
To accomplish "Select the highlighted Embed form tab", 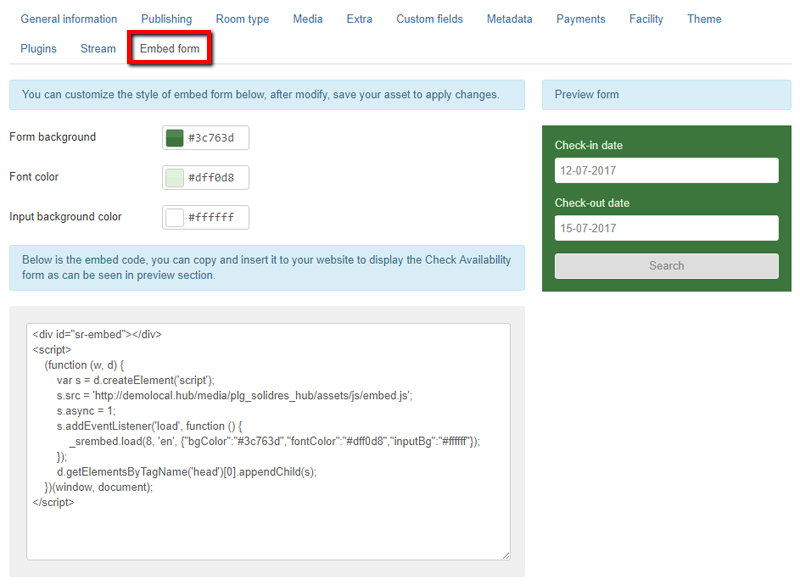I will [x=169, y=47].
